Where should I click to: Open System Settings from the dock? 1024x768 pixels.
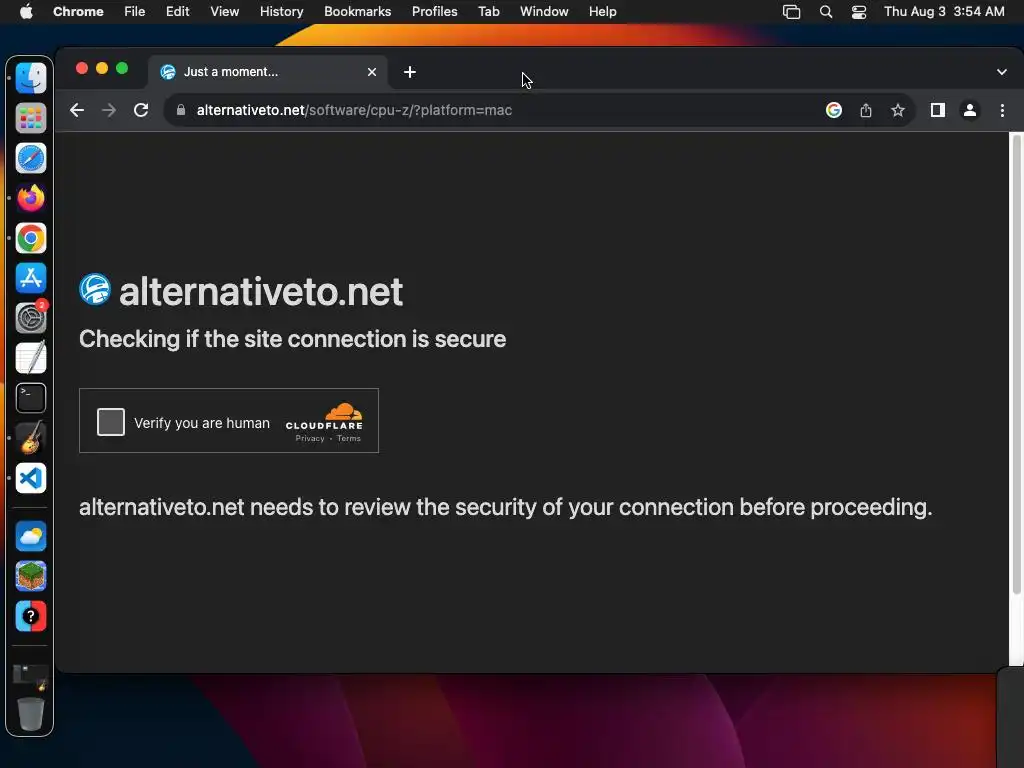[31, 318]
